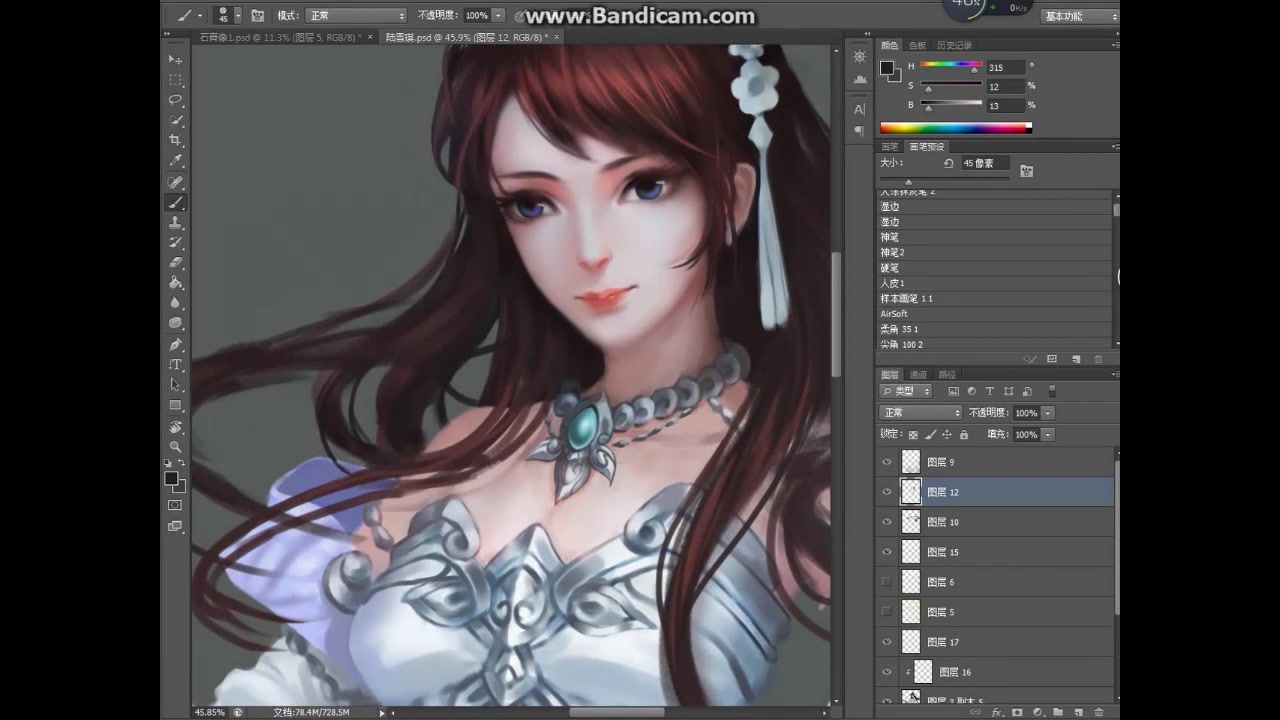Show hidden layer 图层 6

pyautogui.click(x=886, y=581)
